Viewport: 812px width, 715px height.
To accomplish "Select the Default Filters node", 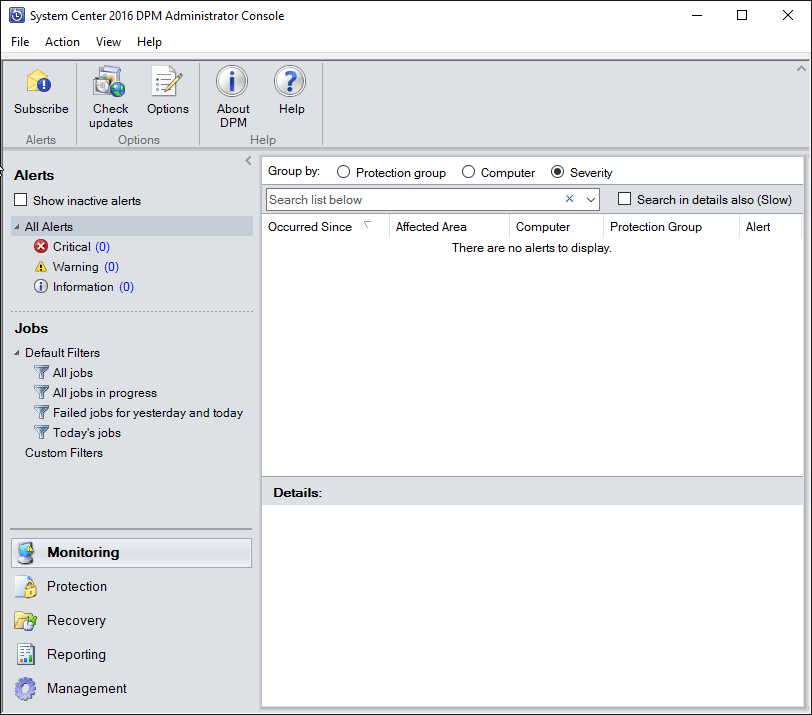I will coord(62,353).
